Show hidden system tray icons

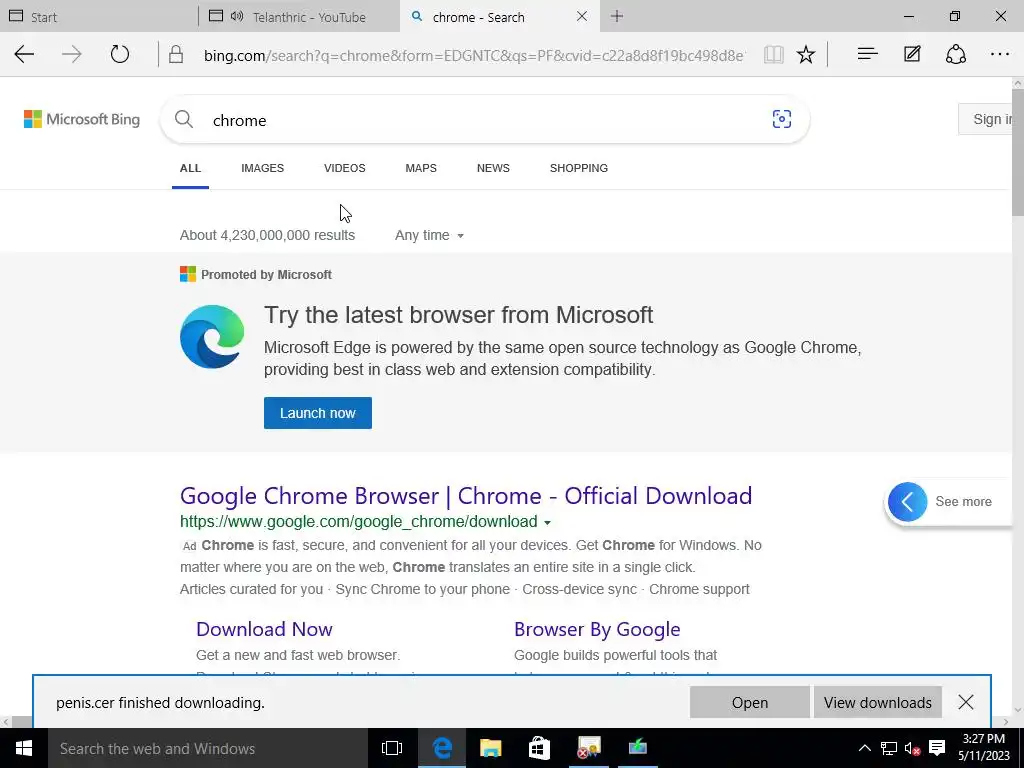[864, 748]
